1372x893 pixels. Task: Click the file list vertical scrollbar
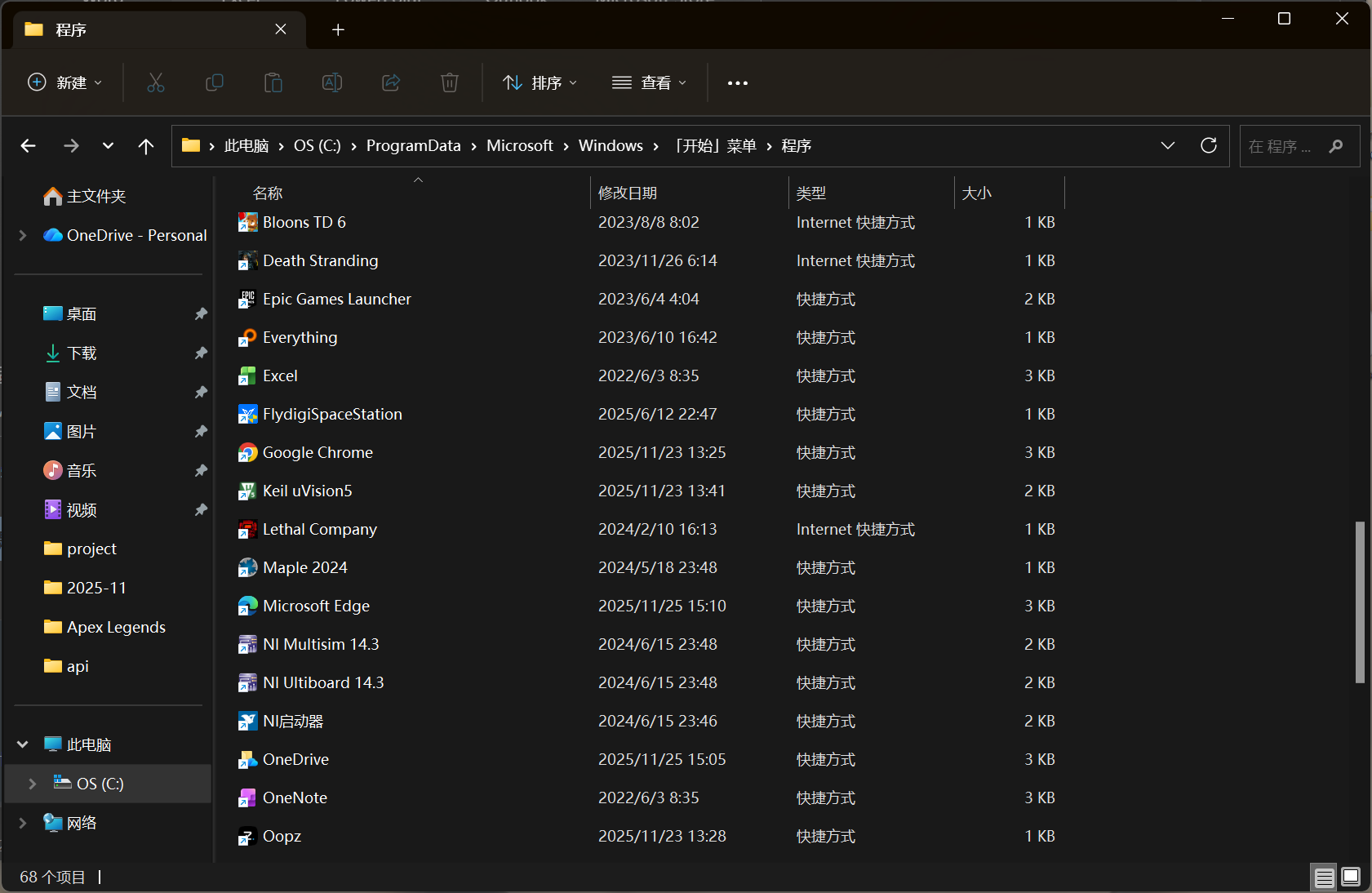1360,602
